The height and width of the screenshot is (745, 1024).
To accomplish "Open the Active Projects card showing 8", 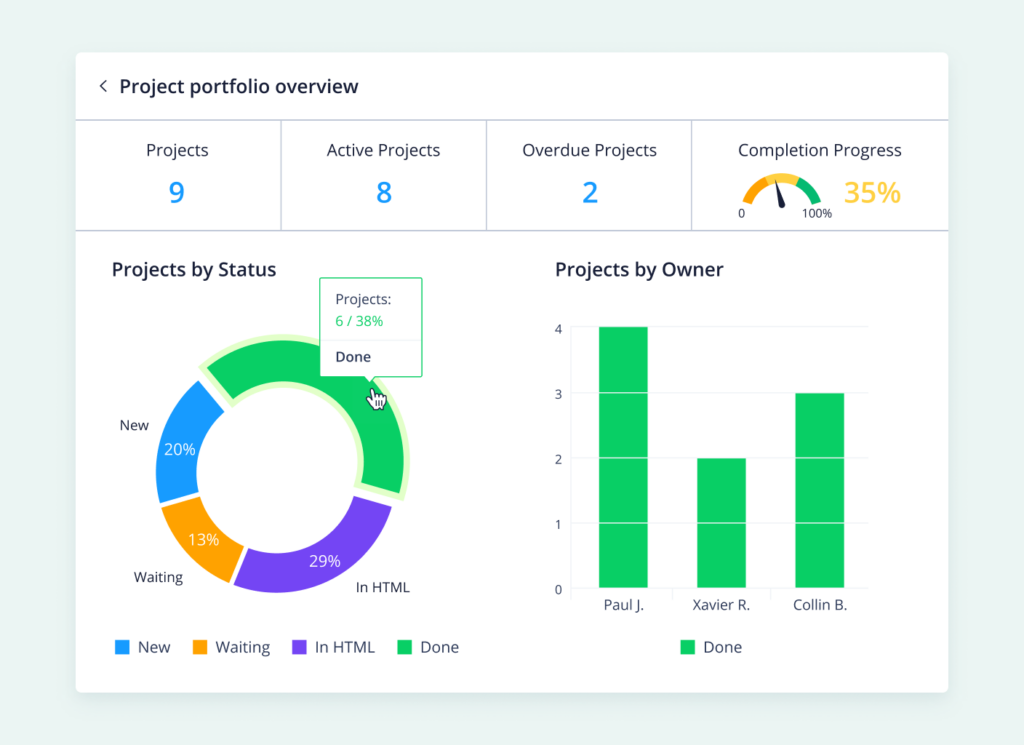I will point(383,175).
